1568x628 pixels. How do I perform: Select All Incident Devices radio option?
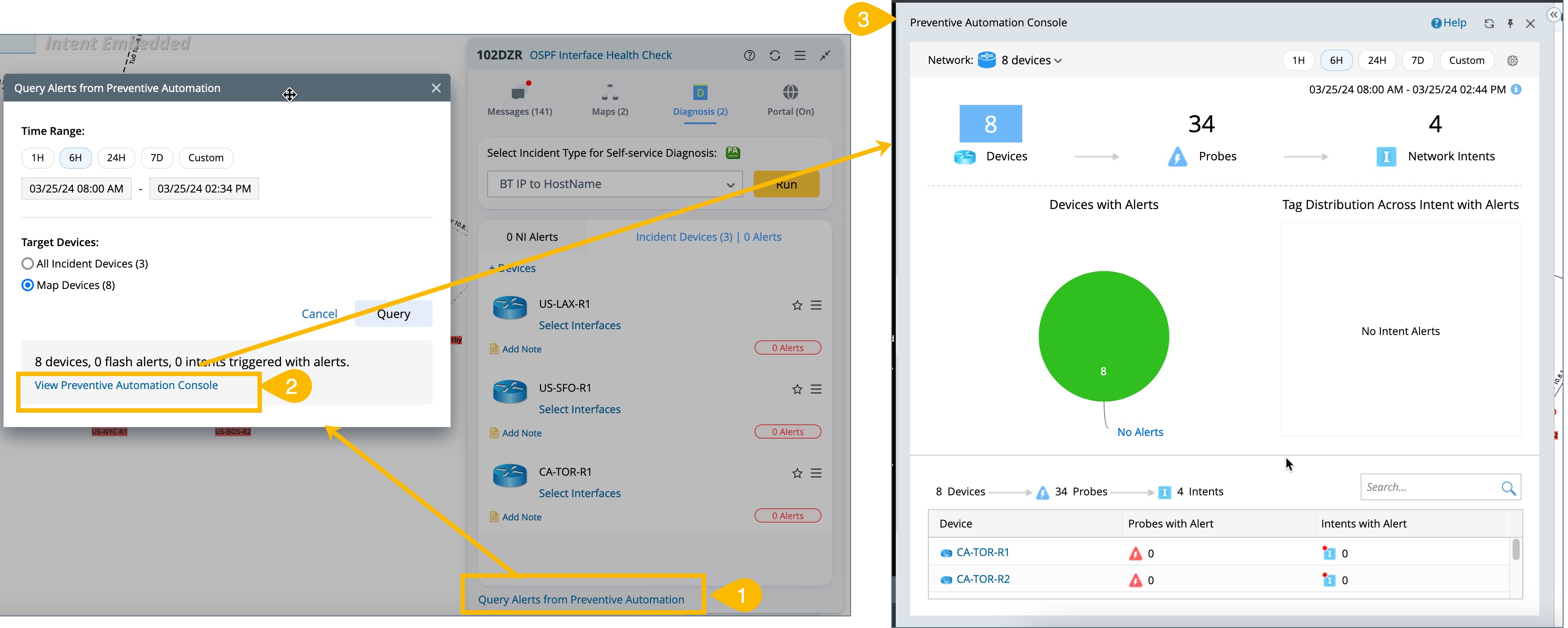tap(27, 264)
